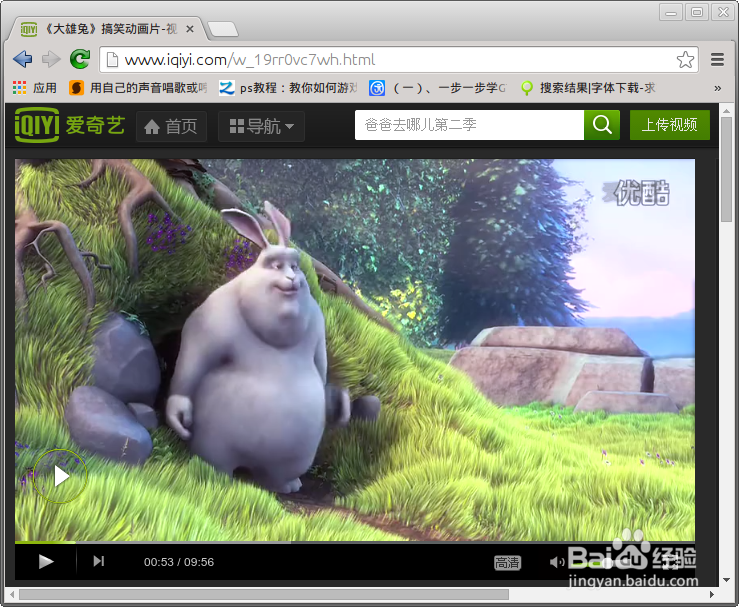Click the circular play overlay on video
739x607 pixels.
[60, 476]
